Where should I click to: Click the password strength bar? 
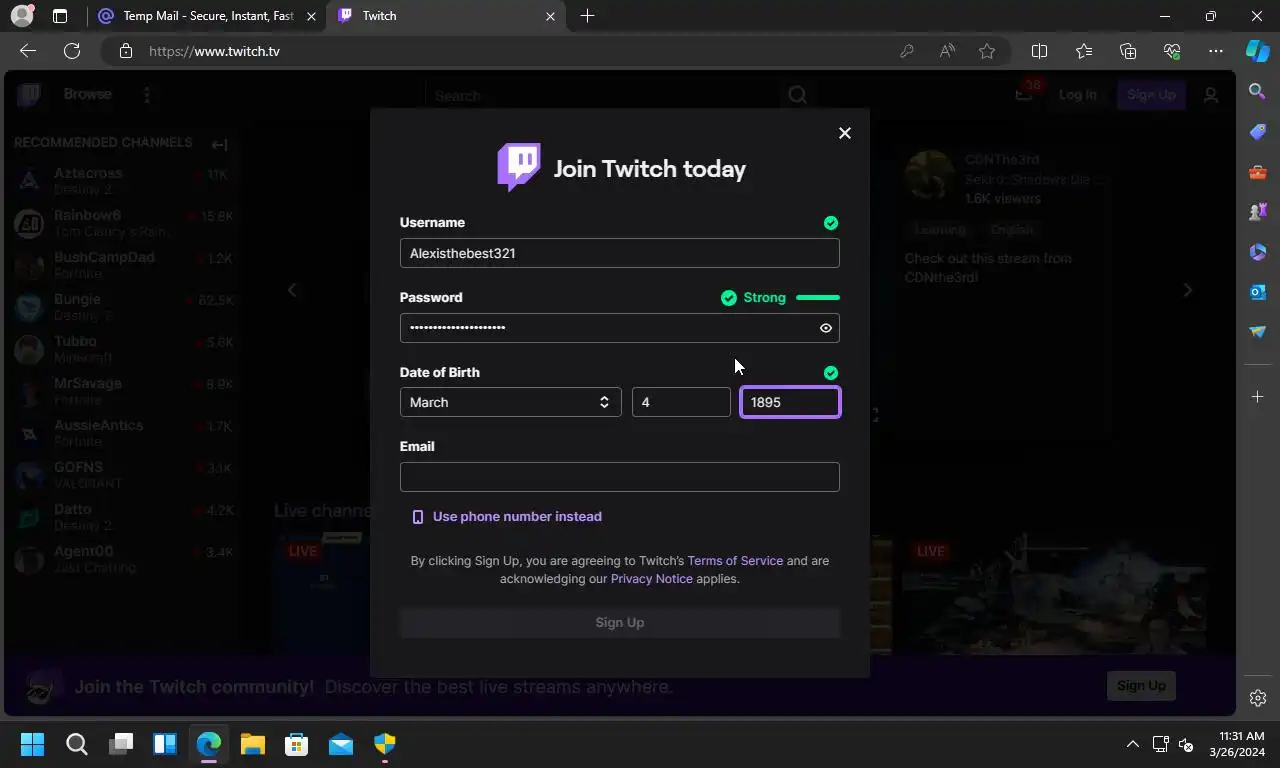pos(817,298)
